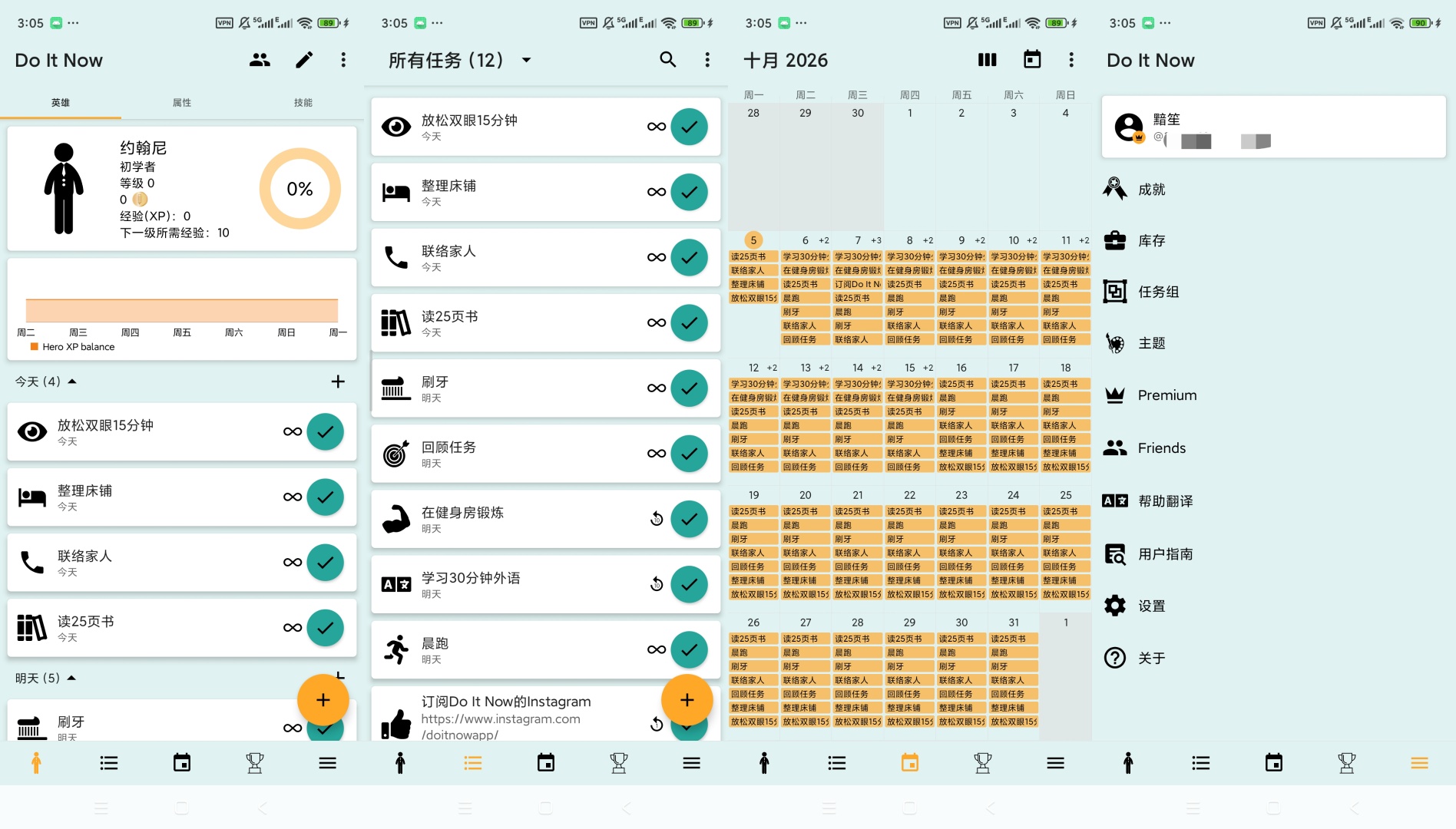Select October 5 highlighted calendar date

pos(753,240)
